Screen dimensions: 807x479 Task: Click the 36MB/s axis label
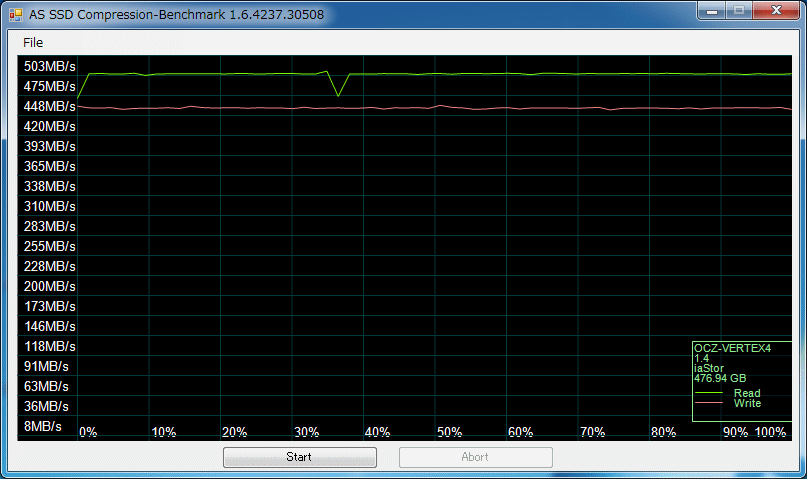click(46, 406)
